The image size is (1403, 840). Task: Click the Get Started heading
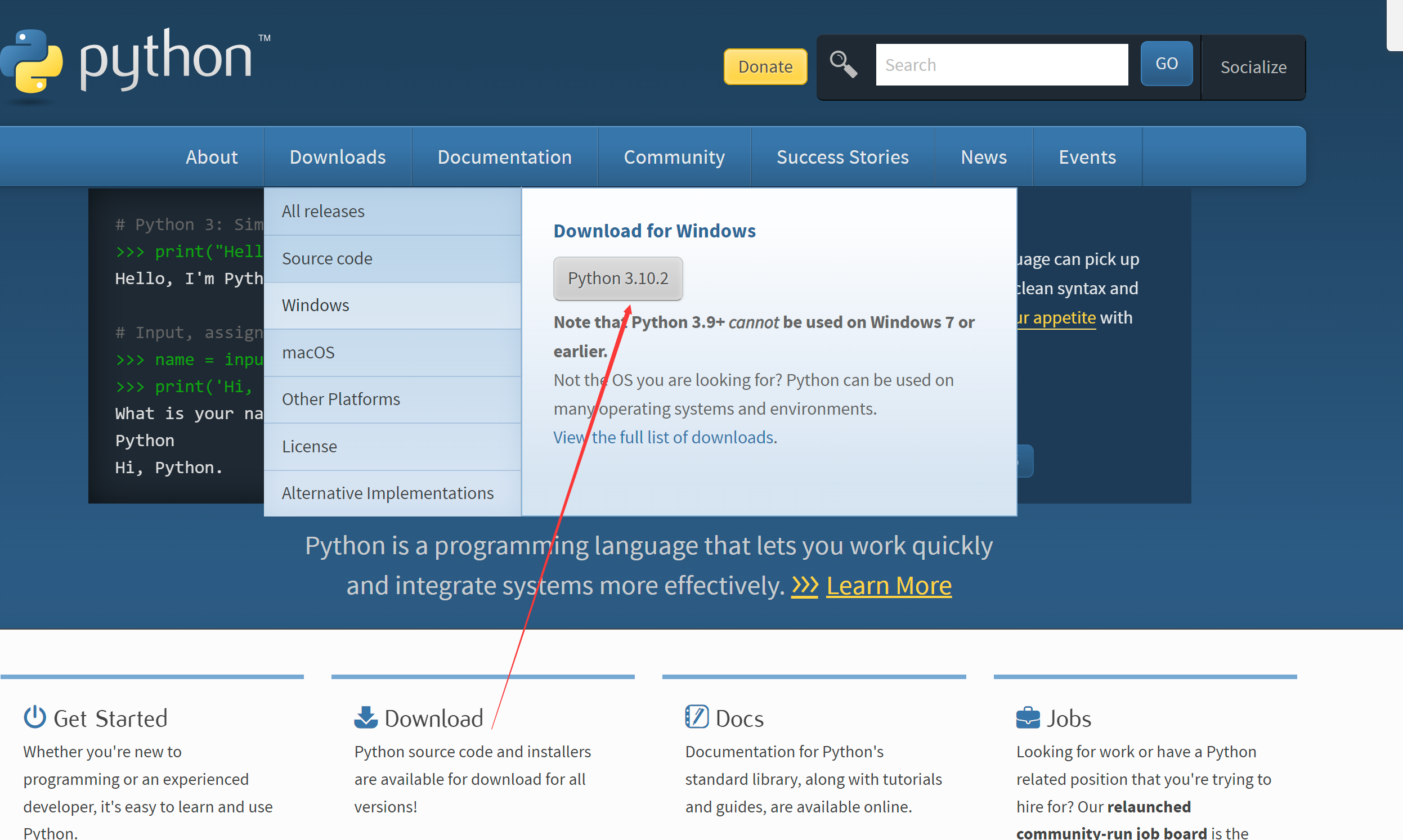tap(110, 718)
